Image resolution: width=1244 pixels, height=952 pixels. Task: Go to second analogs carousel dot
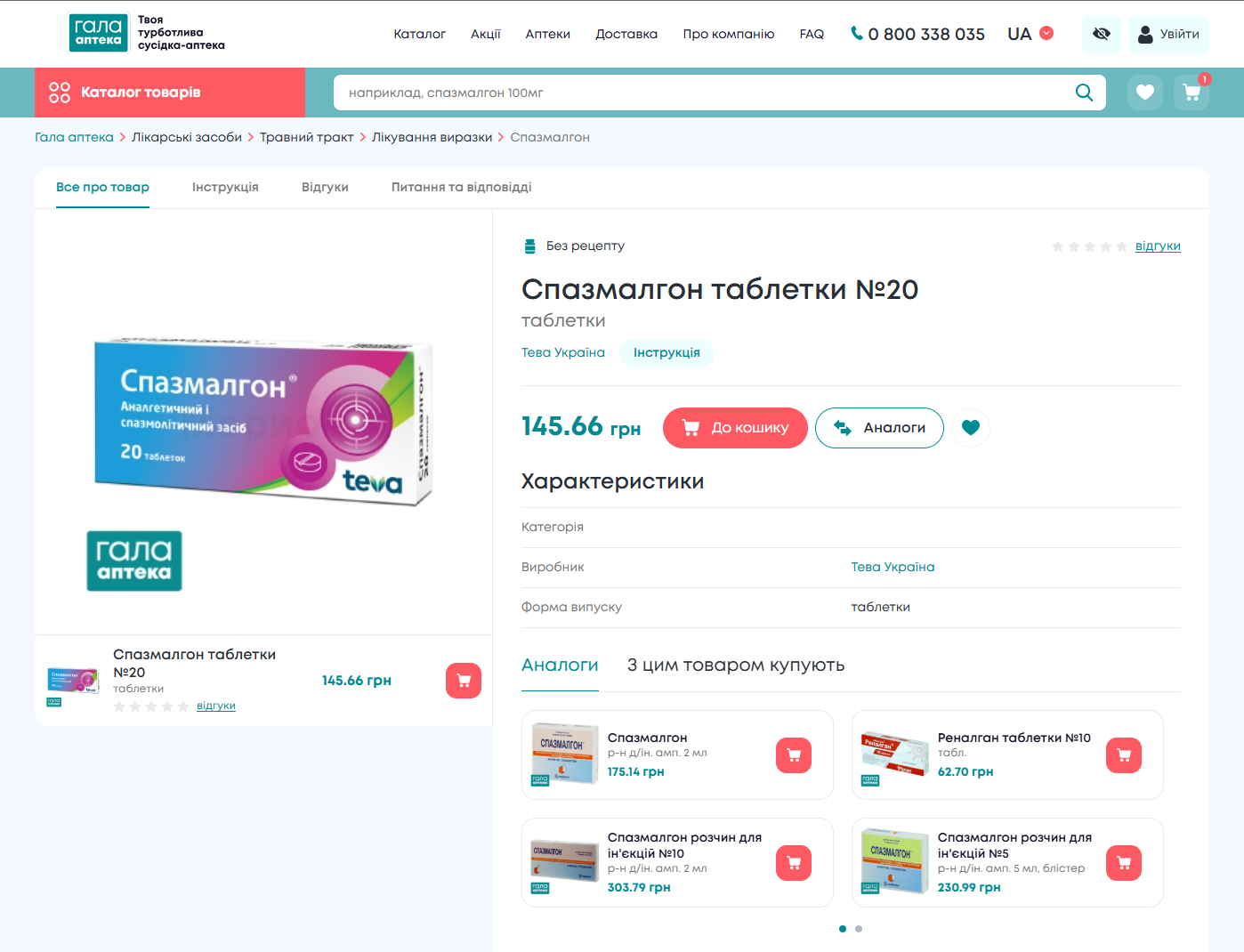859,929
